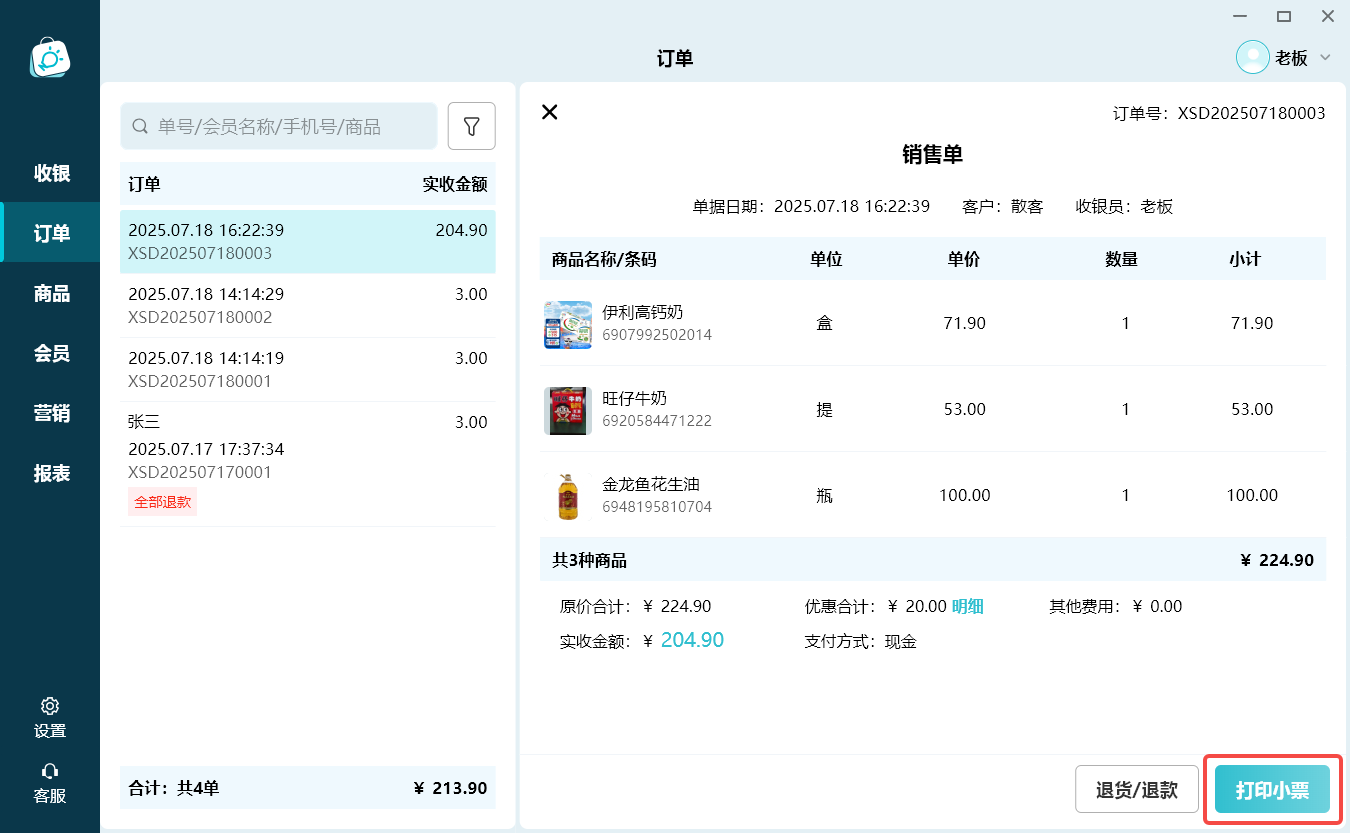
Task: Select the 订单 sidebar item
Action: (x=51, y=233)
